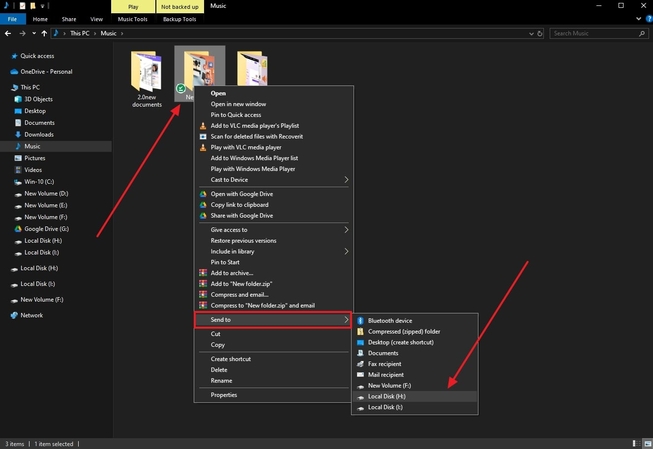This screenshot has width=653, height=449.
Task: Click the VLC icon for Add to Playlist
Action: 203,126
